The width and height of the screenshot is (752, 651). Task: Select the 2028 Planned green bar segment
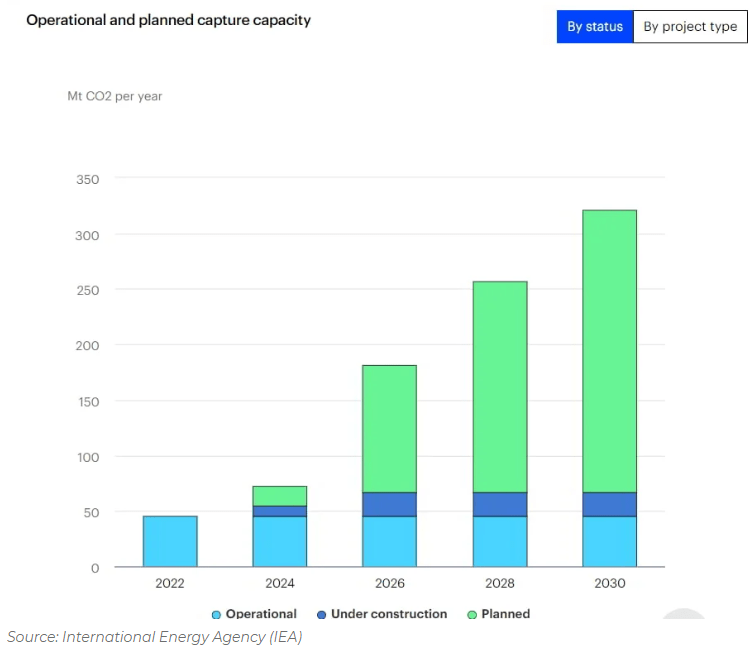click(499, 387)
